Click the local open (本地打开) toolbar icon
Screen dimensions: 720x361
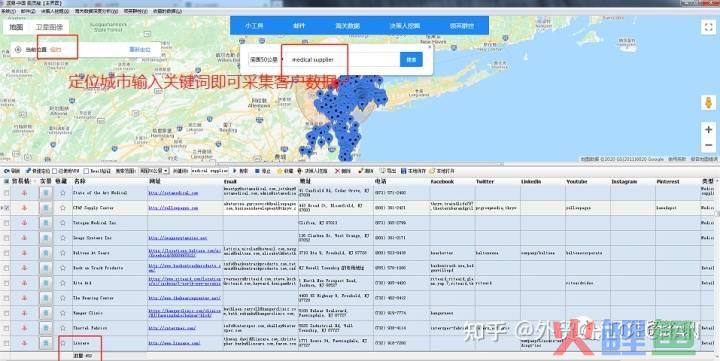point(432,171)
